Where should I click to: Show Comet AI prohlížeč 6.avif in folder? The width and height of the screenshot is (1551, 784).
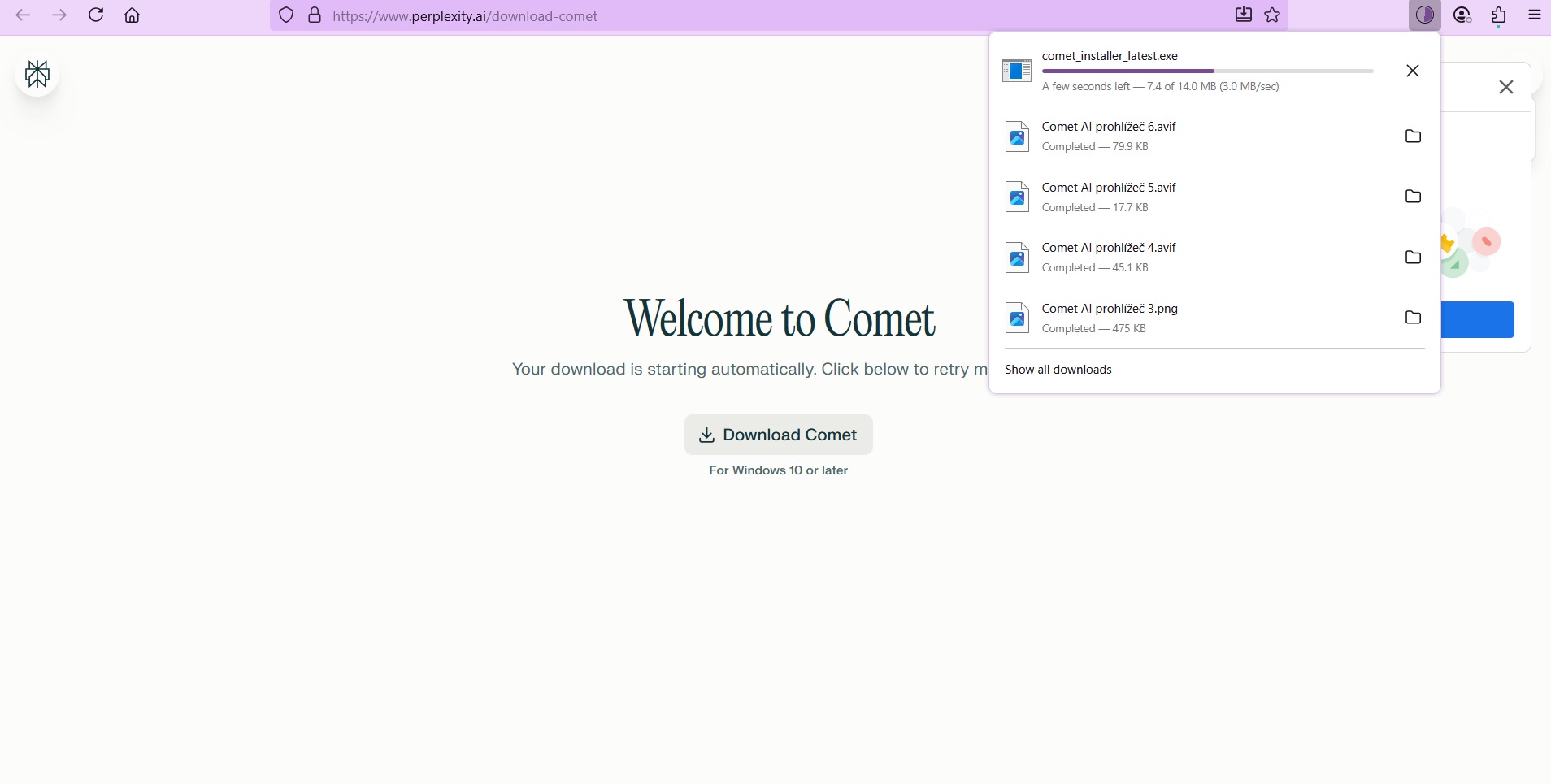pyautogui.click(x=1413, y=136)
